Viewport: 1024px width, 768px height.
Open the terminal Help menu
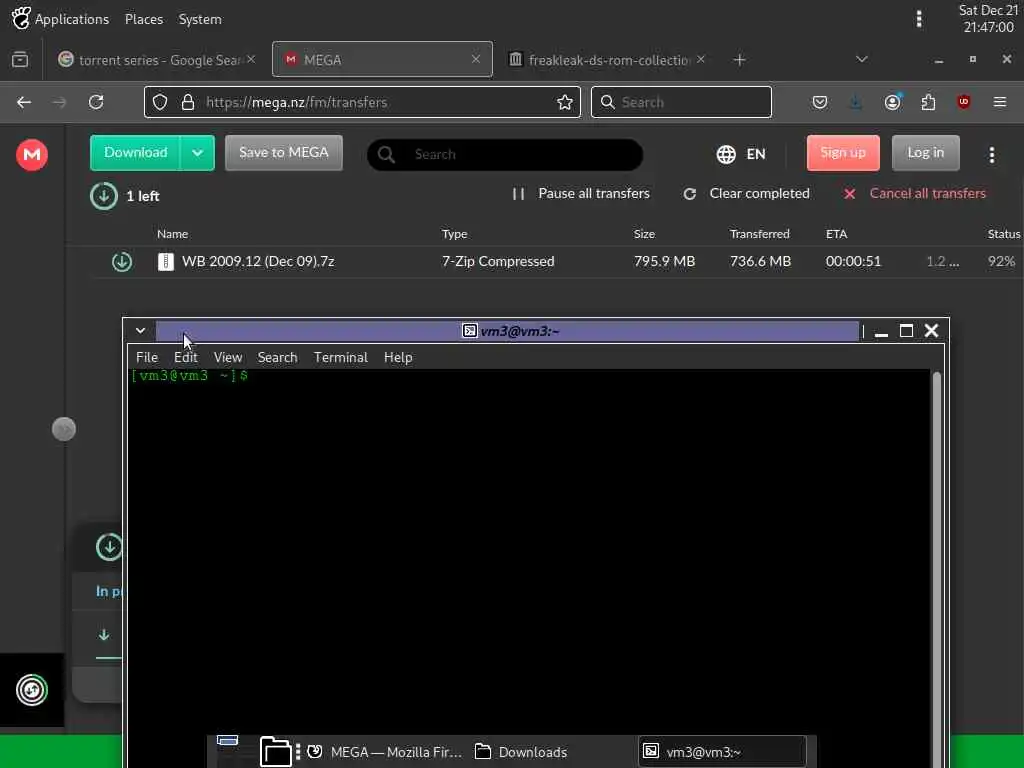click(398, 357)
